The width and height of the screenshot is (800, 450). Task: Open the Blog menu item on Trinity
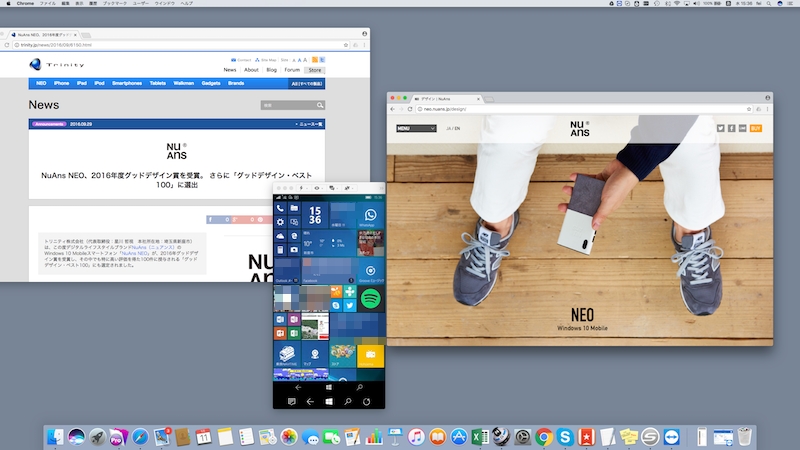click(272, 70)
